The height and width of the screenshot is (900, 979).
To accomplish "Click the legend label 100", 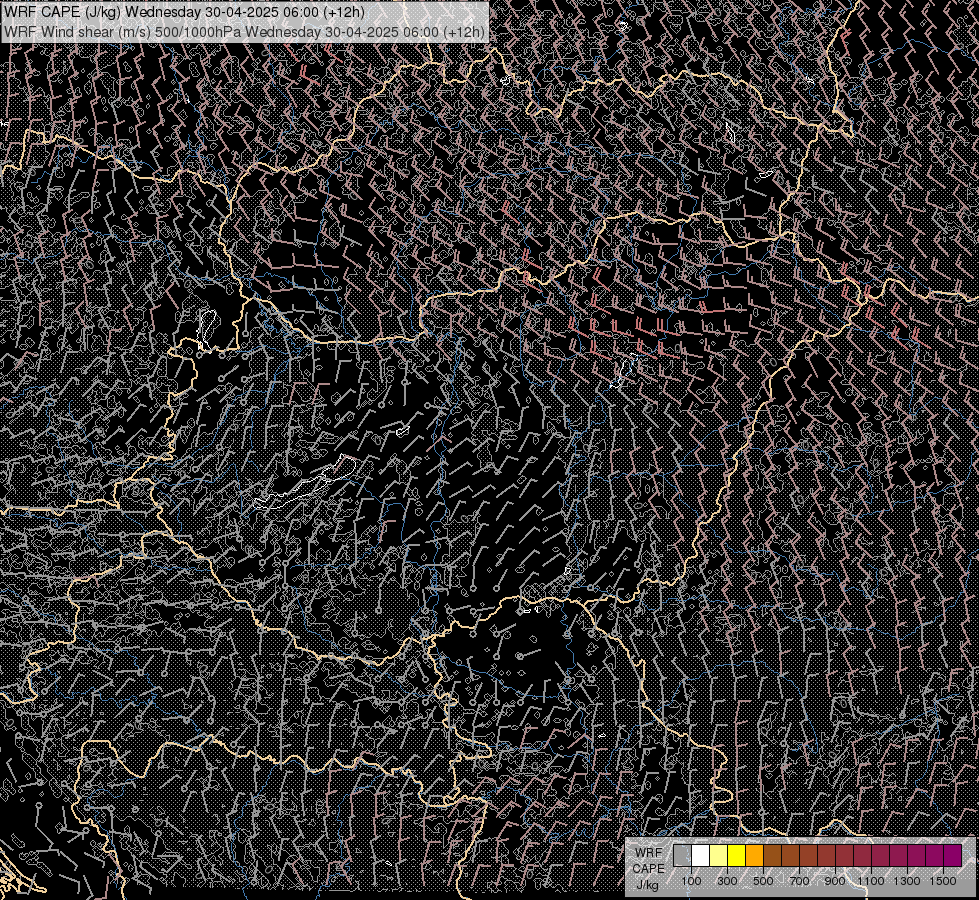I will (691, 881).
